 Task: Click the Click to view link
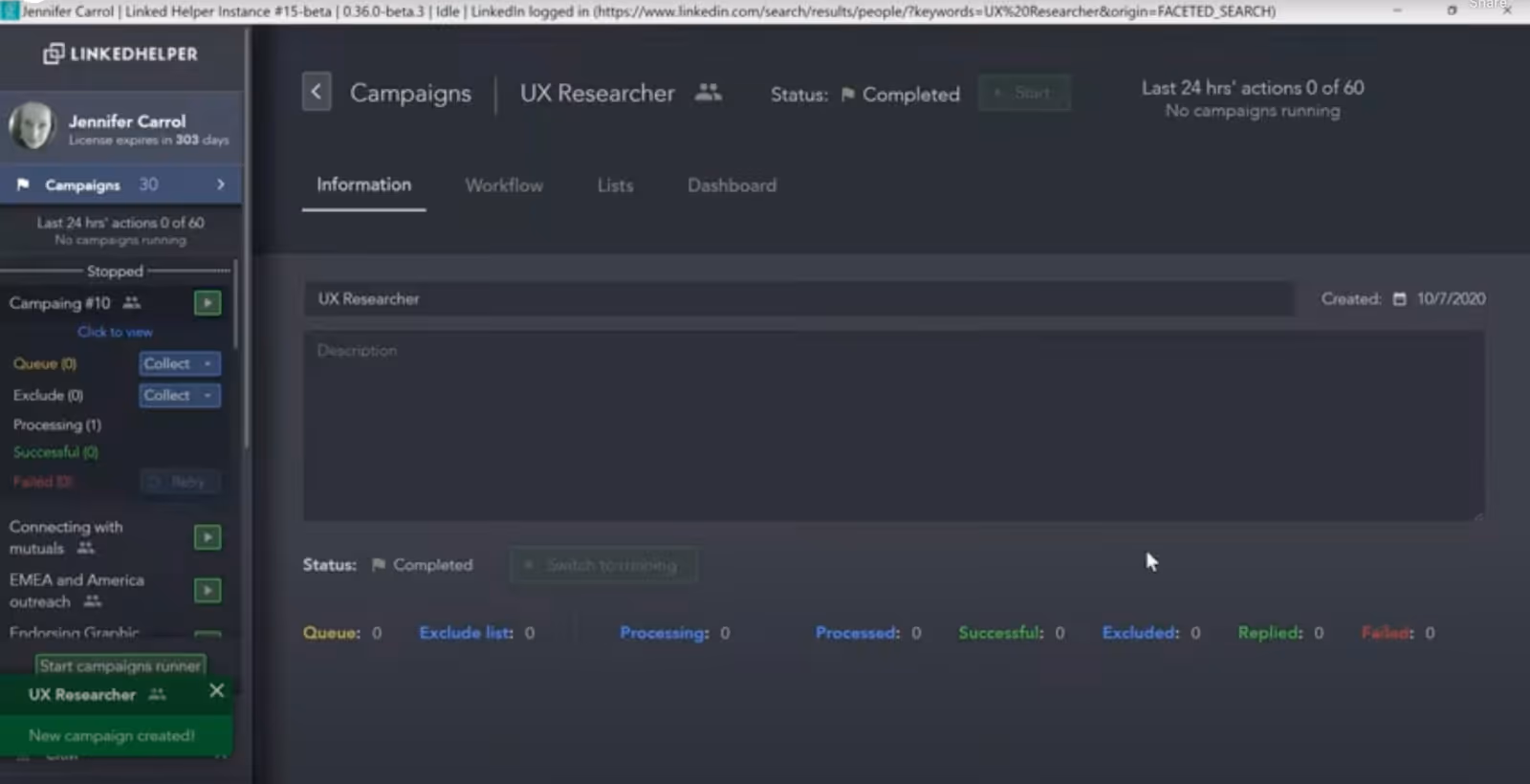click(115, 332)
